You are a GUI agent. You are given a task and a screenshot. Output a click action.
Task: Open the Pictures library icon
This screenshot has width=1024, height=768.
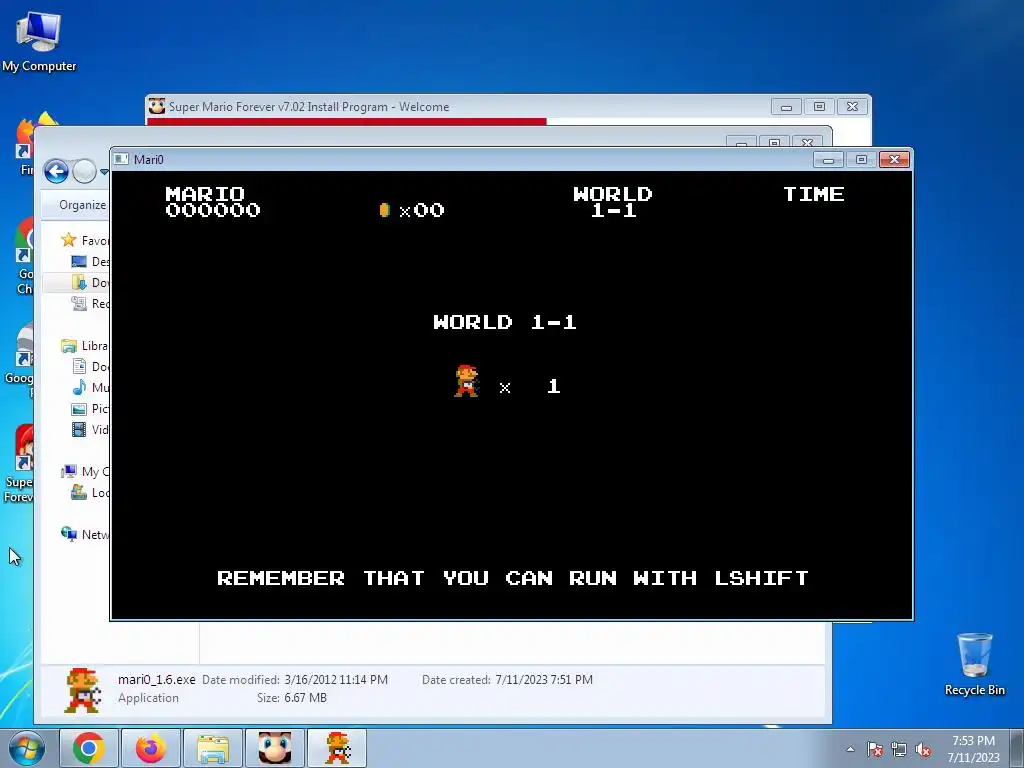pos(79,409)
